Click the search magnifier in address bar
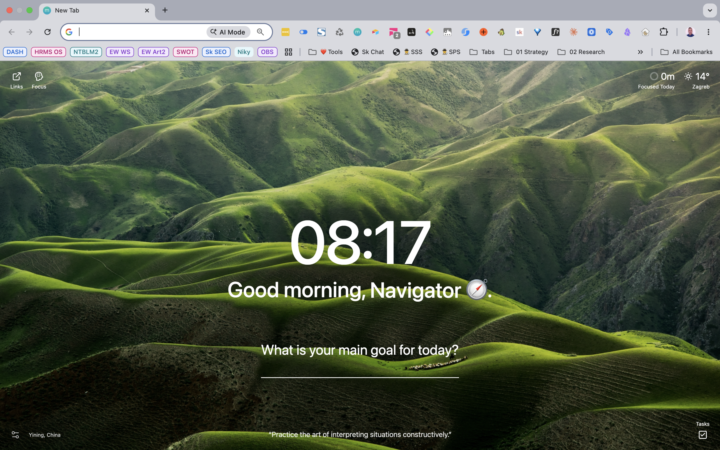The height and width of the screenshot is (450, 720). tap(260, 32)
